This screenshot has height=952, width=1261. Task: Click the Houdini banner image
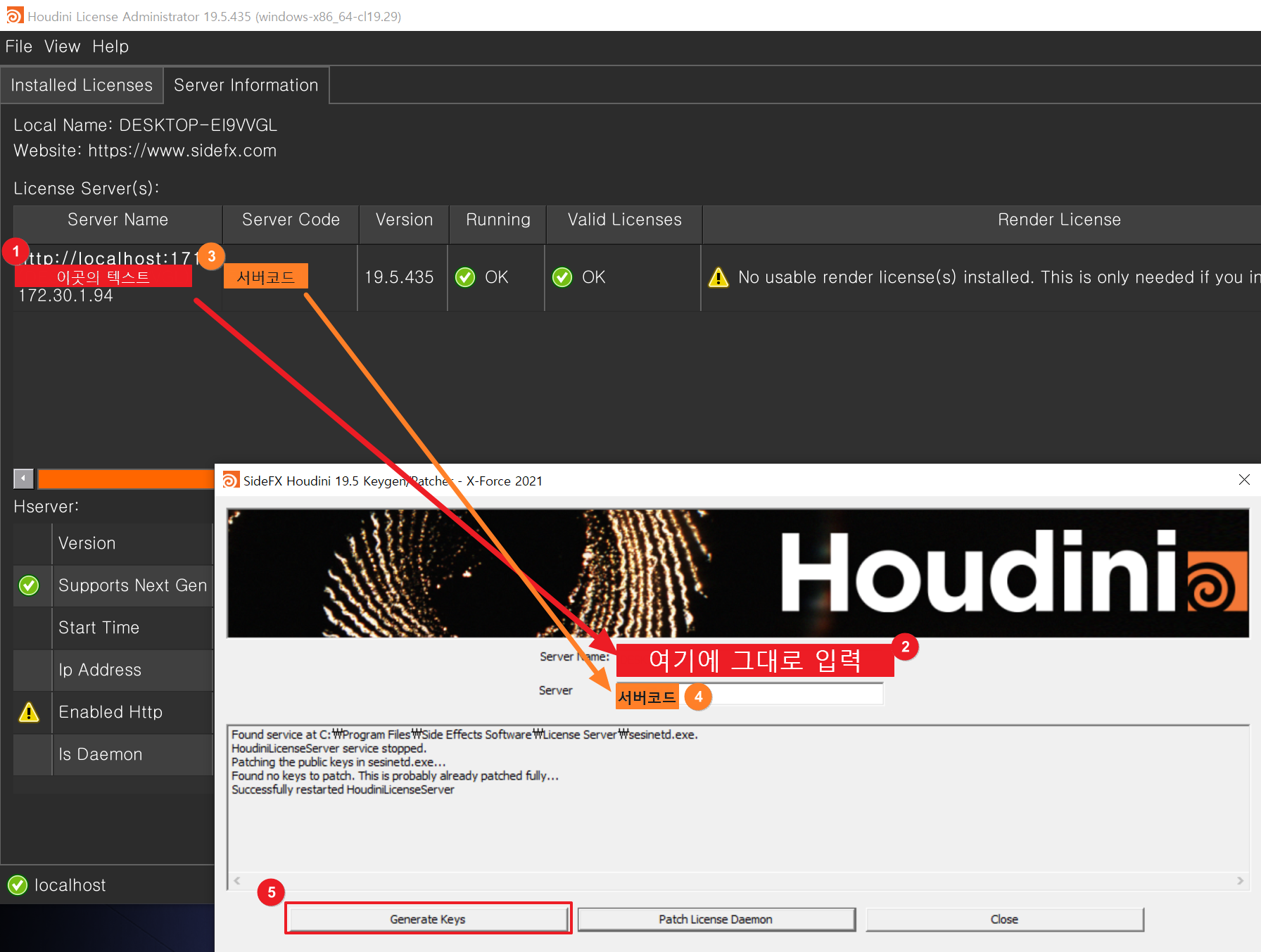point(737,573)
